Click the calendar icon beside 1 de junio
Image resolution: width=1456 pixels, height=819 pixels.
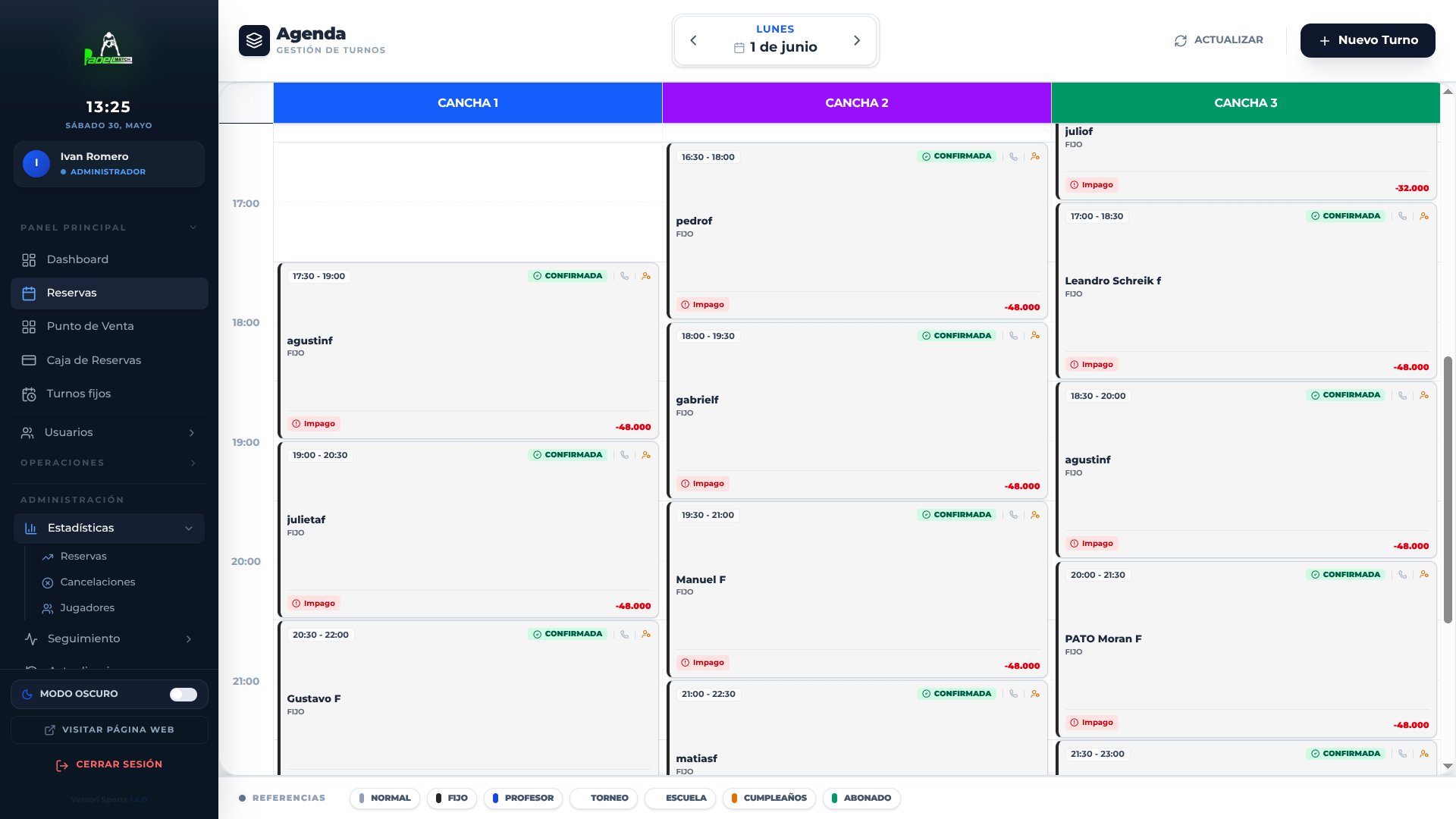739,48
